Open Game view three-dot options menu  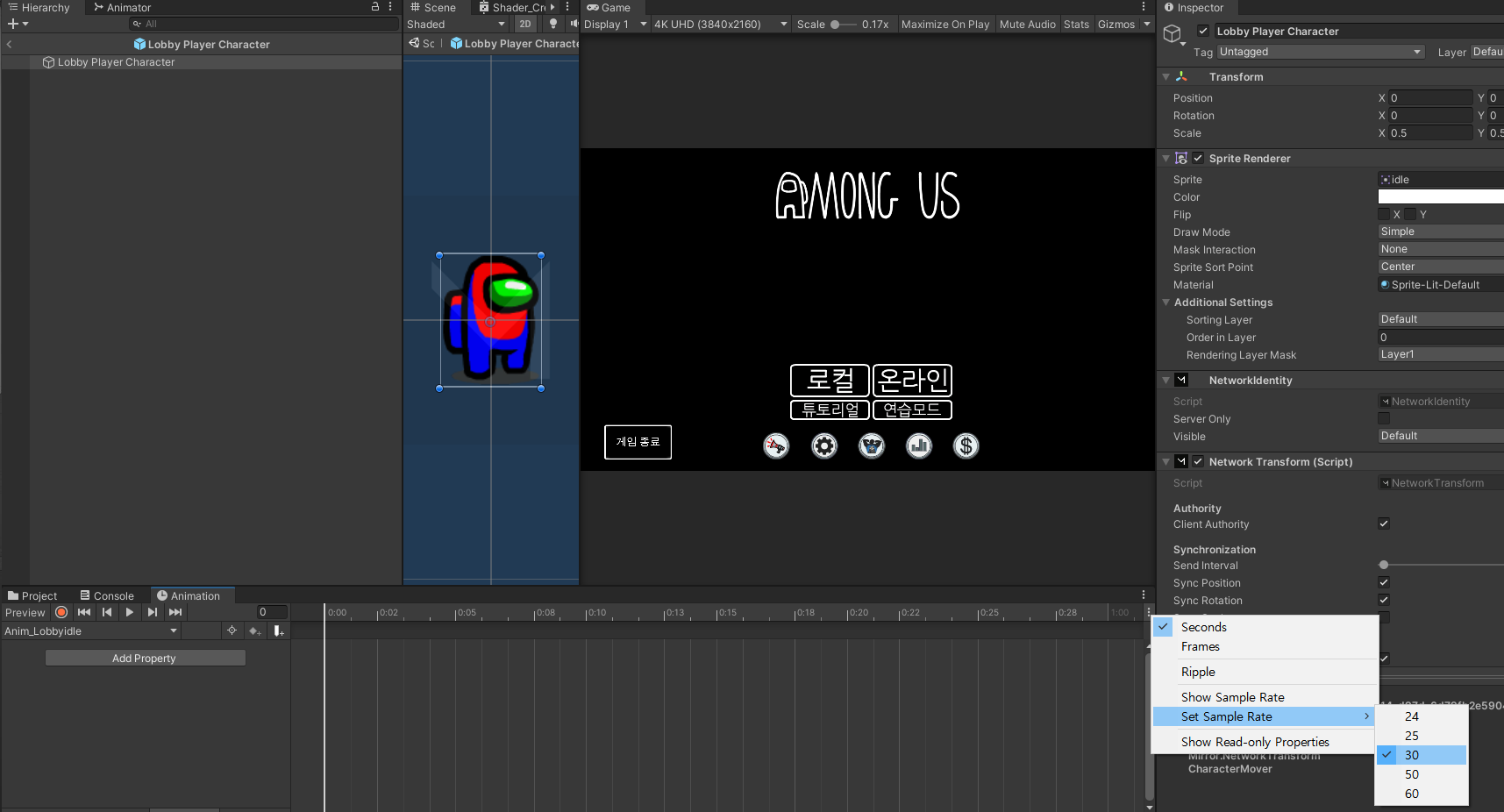[1144, 7]
